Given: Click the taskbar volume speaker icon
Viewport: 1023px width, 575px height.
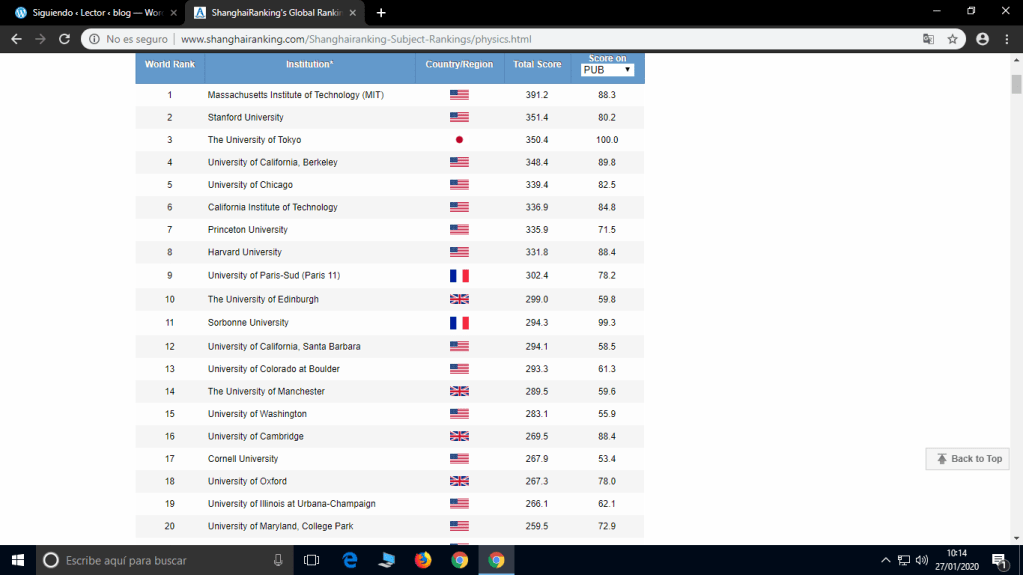Looking at the screenshot, I should coord(921,560).
